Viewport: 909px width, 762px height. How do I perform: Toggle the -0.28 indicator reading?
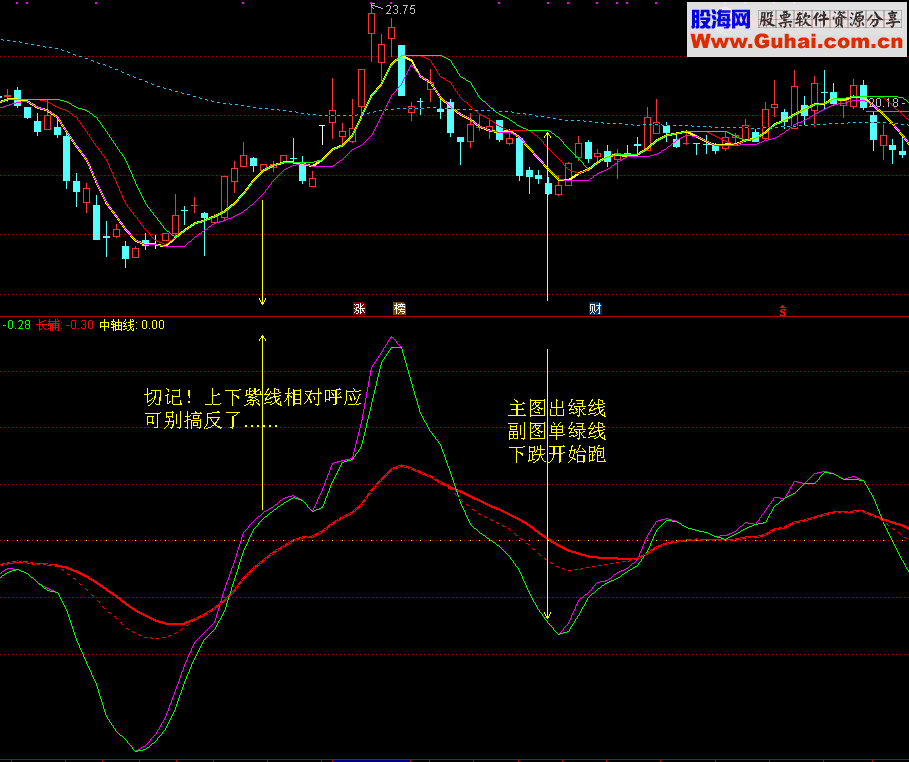(14, 325)
